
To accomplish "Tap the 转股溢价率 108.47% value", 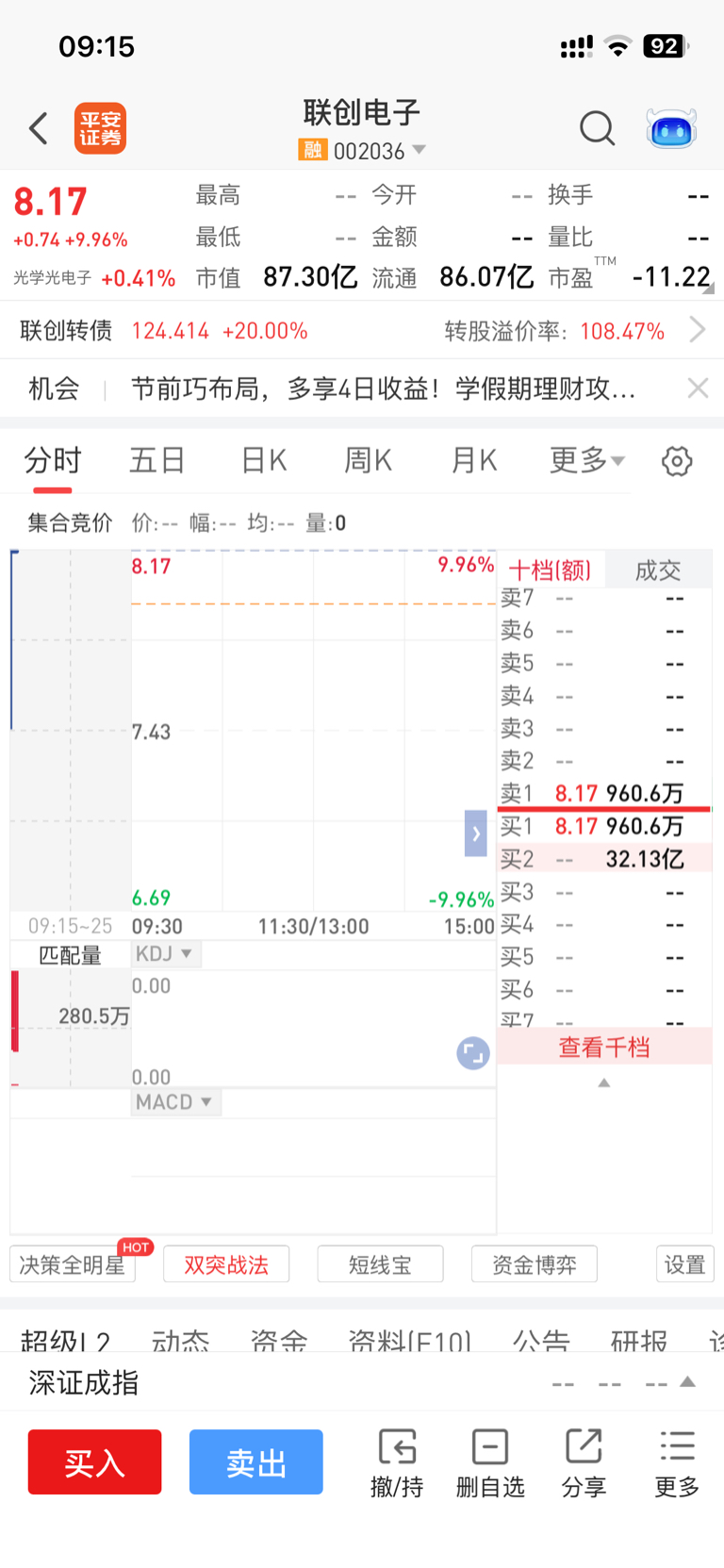I will click(622, 331).
